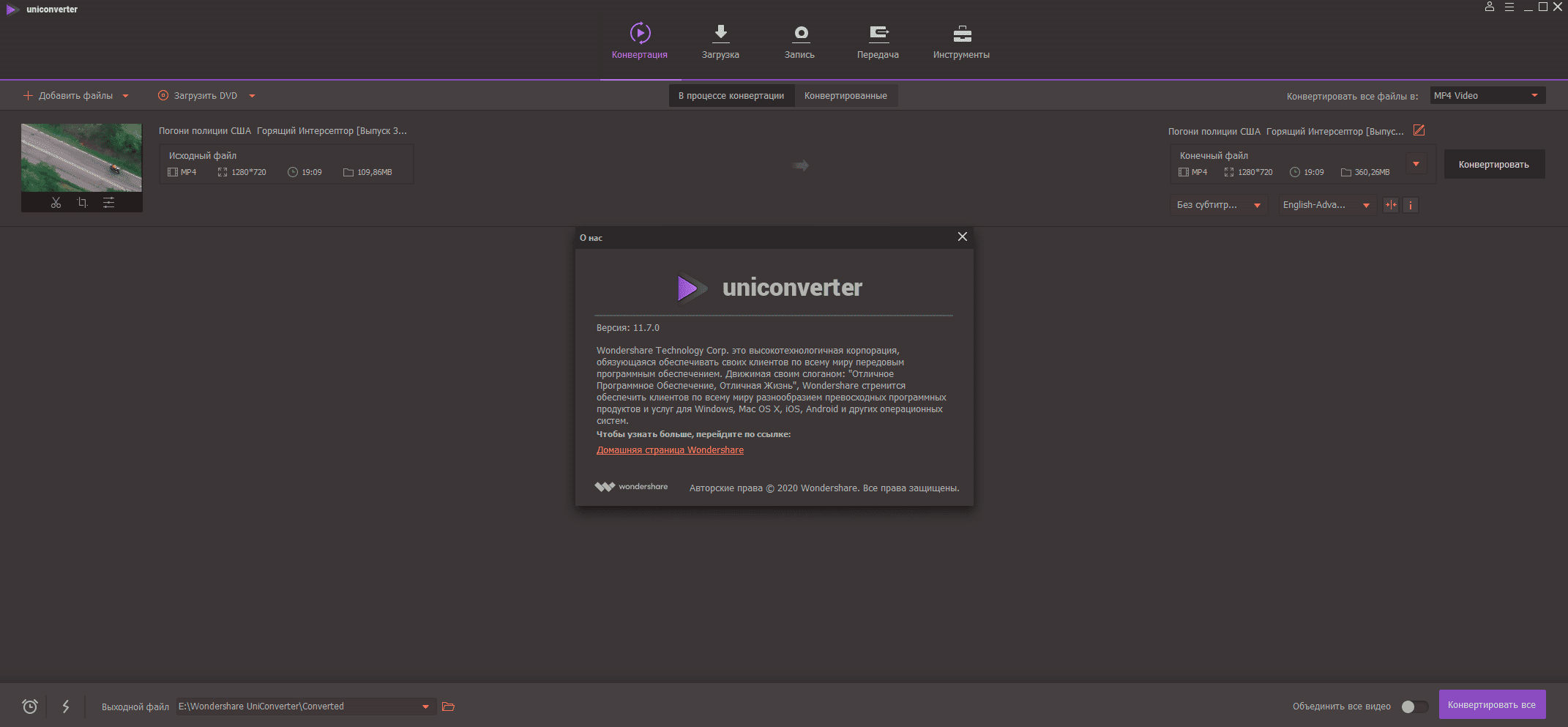Open the Загрузка tab
Viewport: 1568px width, 727px height.
(x=720, y=41)
